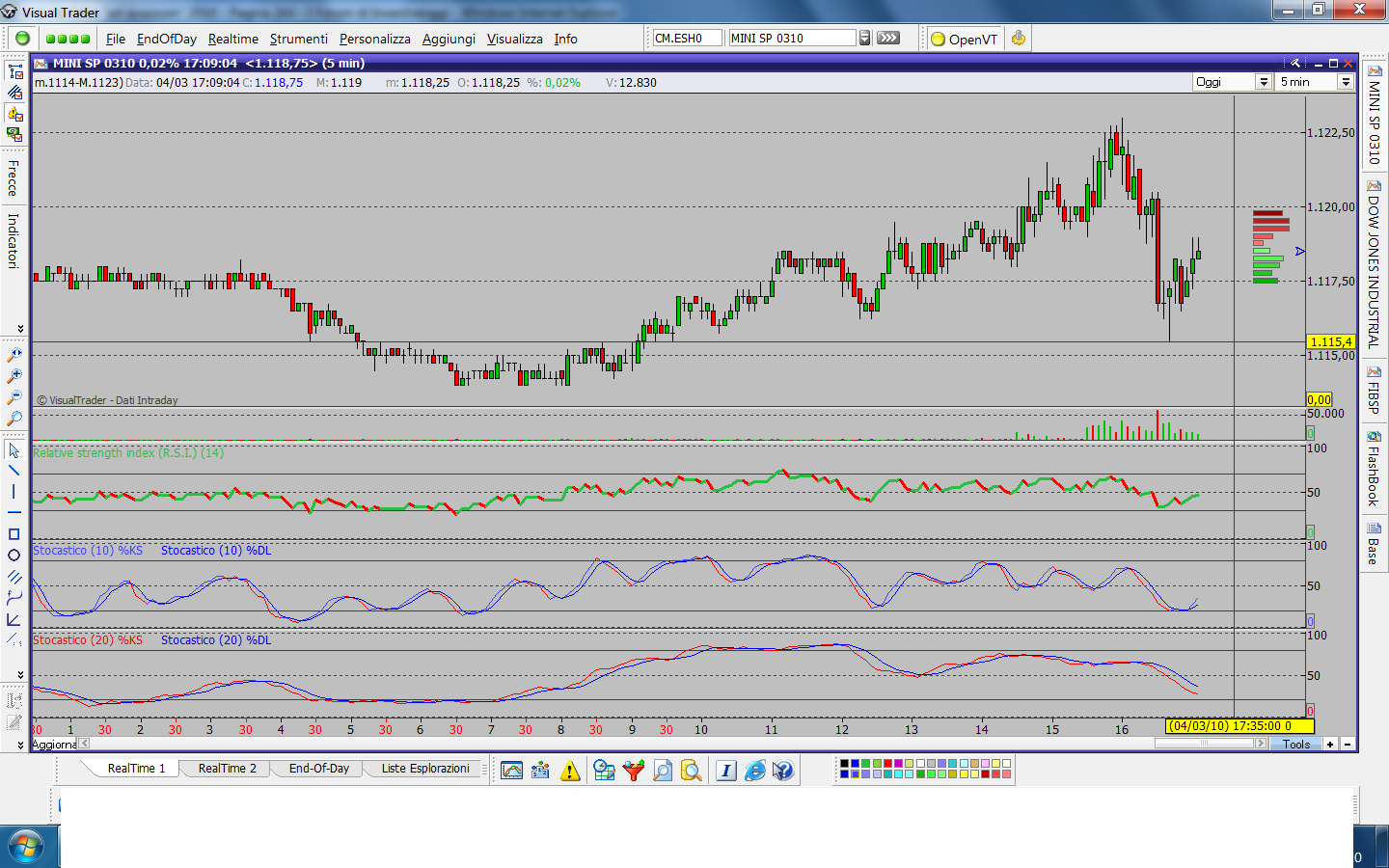Select the circle drawing tool
The height and width of the screenshot is (868, 1389).
click(14, 556)
